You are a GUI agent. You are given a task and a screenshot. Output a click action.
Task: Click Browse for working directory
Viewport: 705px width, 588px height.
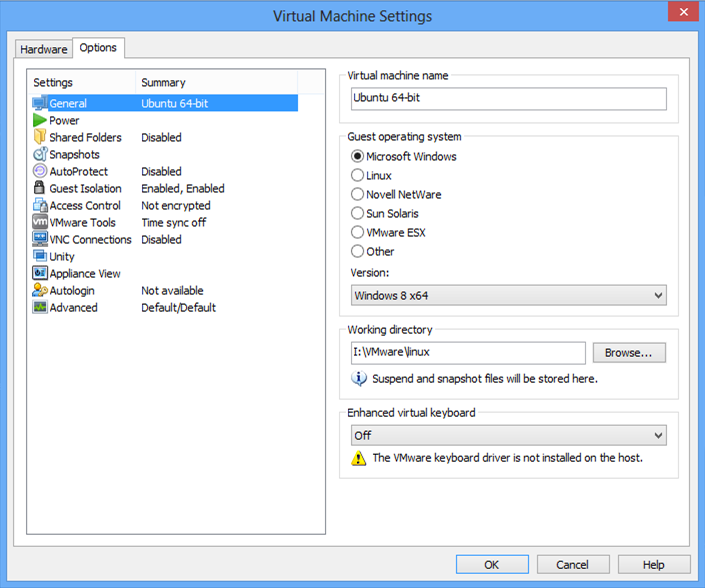click(629, 353)
